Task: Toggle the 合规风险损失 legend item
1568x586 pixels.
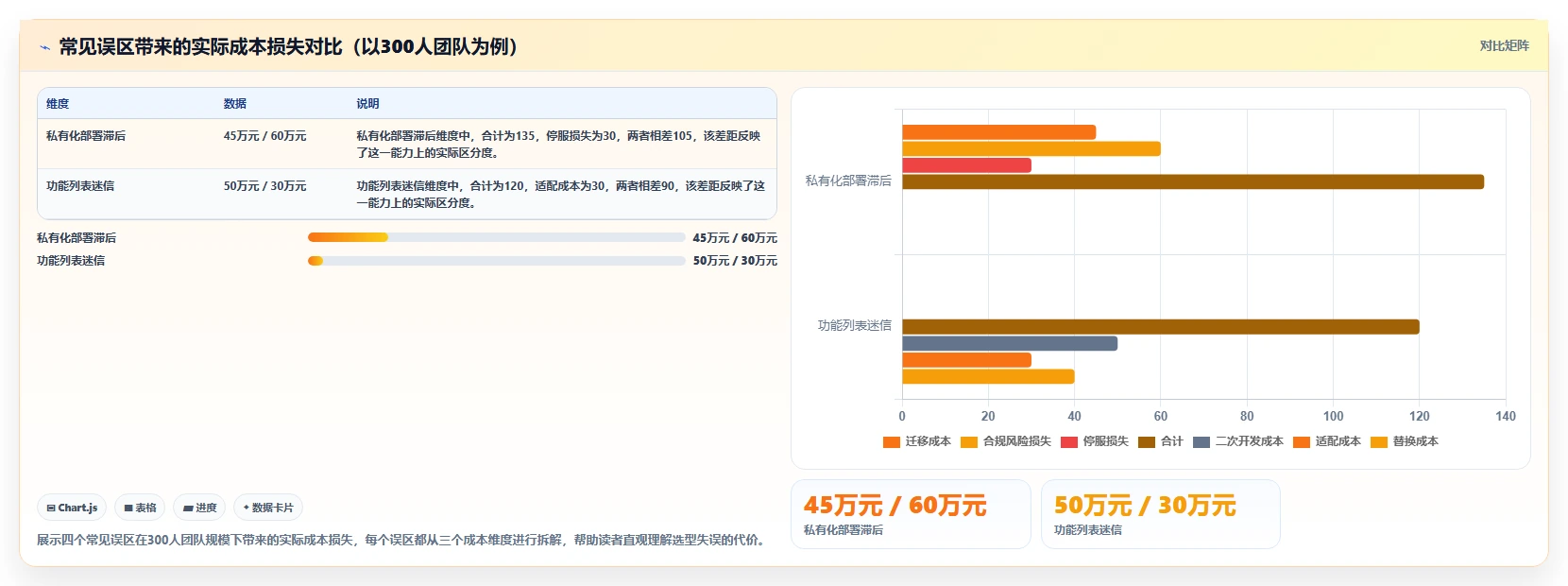Action: [x=1006, y=441]
